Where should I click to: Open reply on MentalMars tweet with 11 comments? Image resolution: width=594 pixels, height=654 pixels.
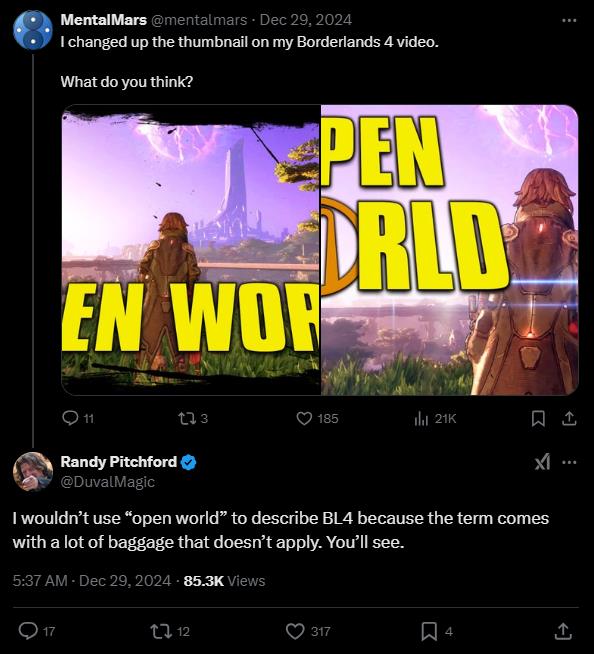coord(78,418)
